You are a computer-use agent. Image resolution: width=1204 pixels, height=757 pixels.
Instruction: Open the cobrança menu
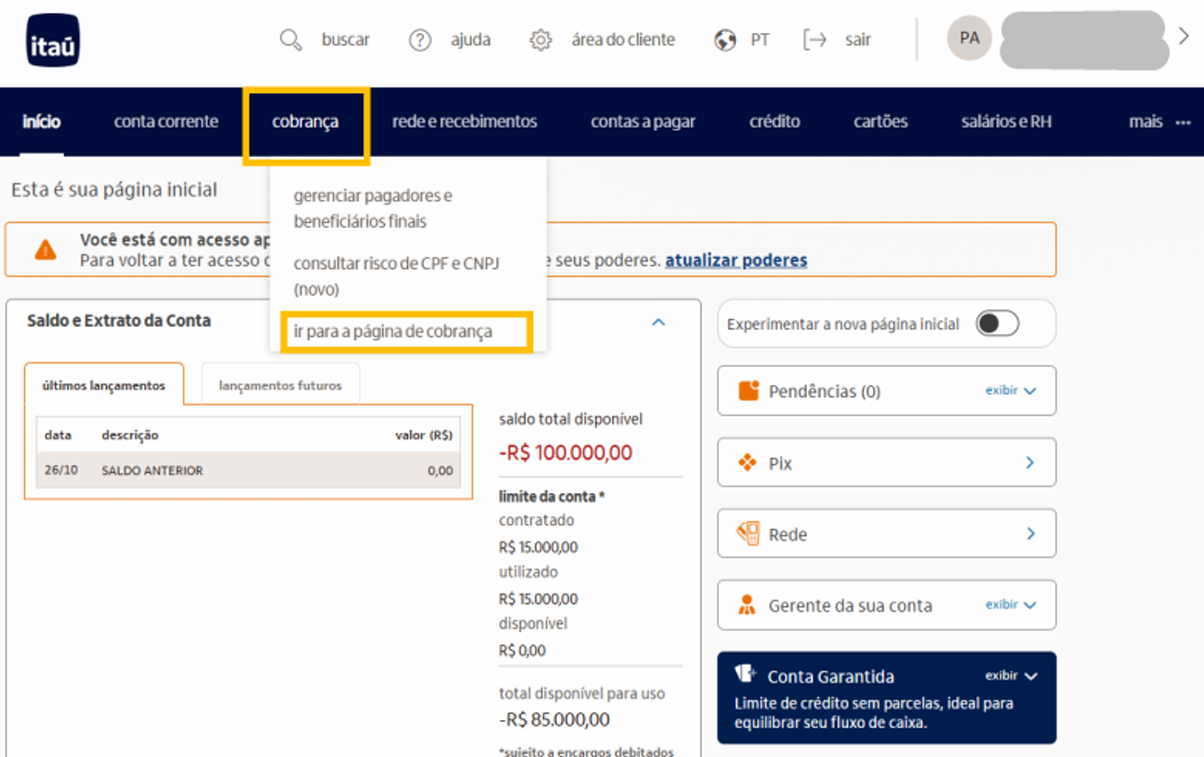(x=305, y=122)
